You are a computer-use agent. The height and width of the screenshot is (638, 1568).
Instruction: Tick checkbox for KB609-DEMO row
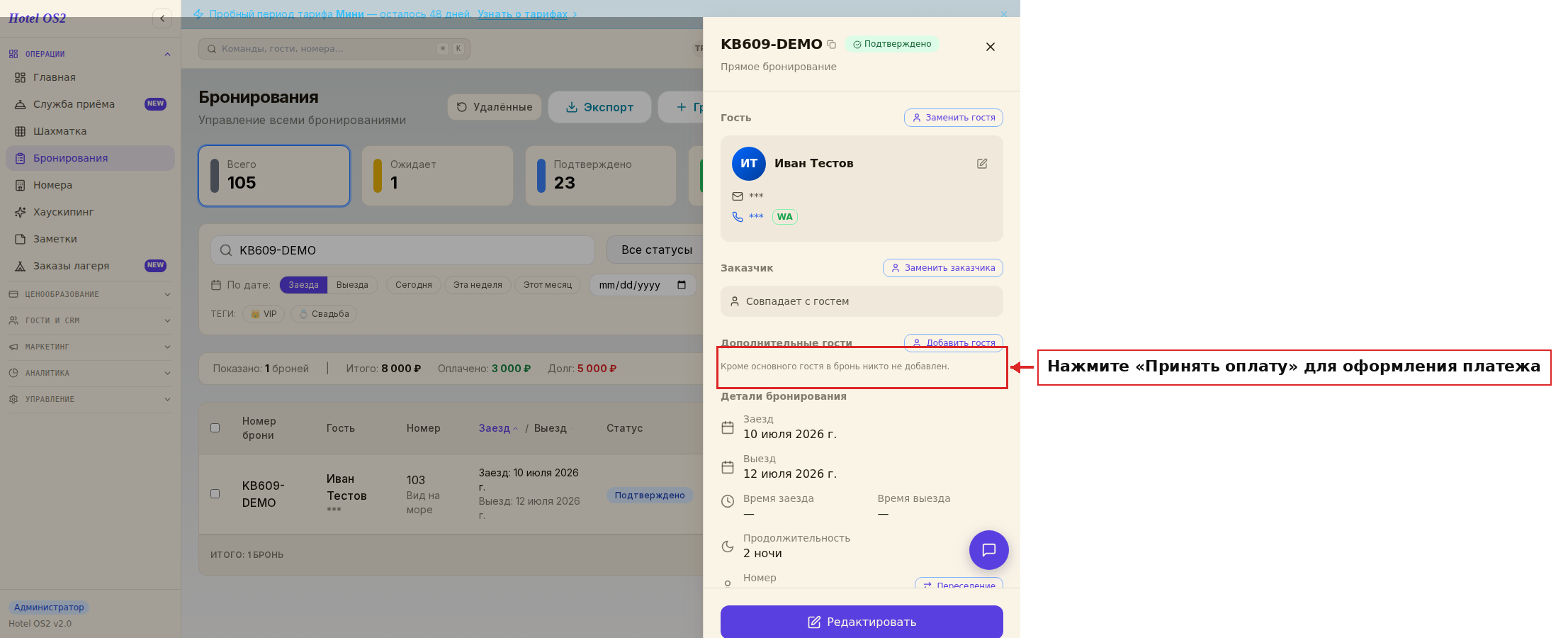pyautogui.click(x=215, y=494)
